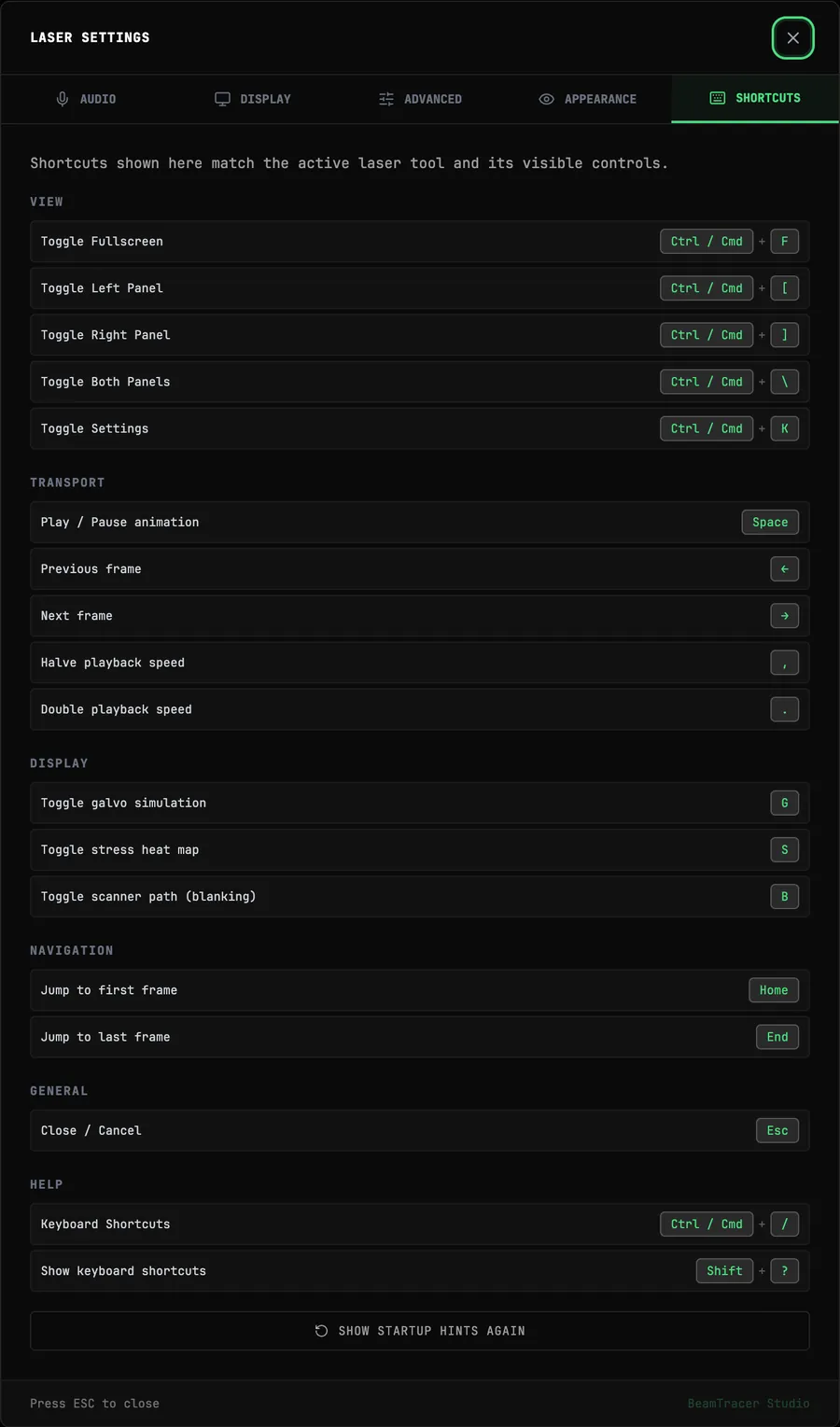This screenshot has width=840, height=1427.
Task: Click the VIEW section heading
Action: (x=47, y=202)
